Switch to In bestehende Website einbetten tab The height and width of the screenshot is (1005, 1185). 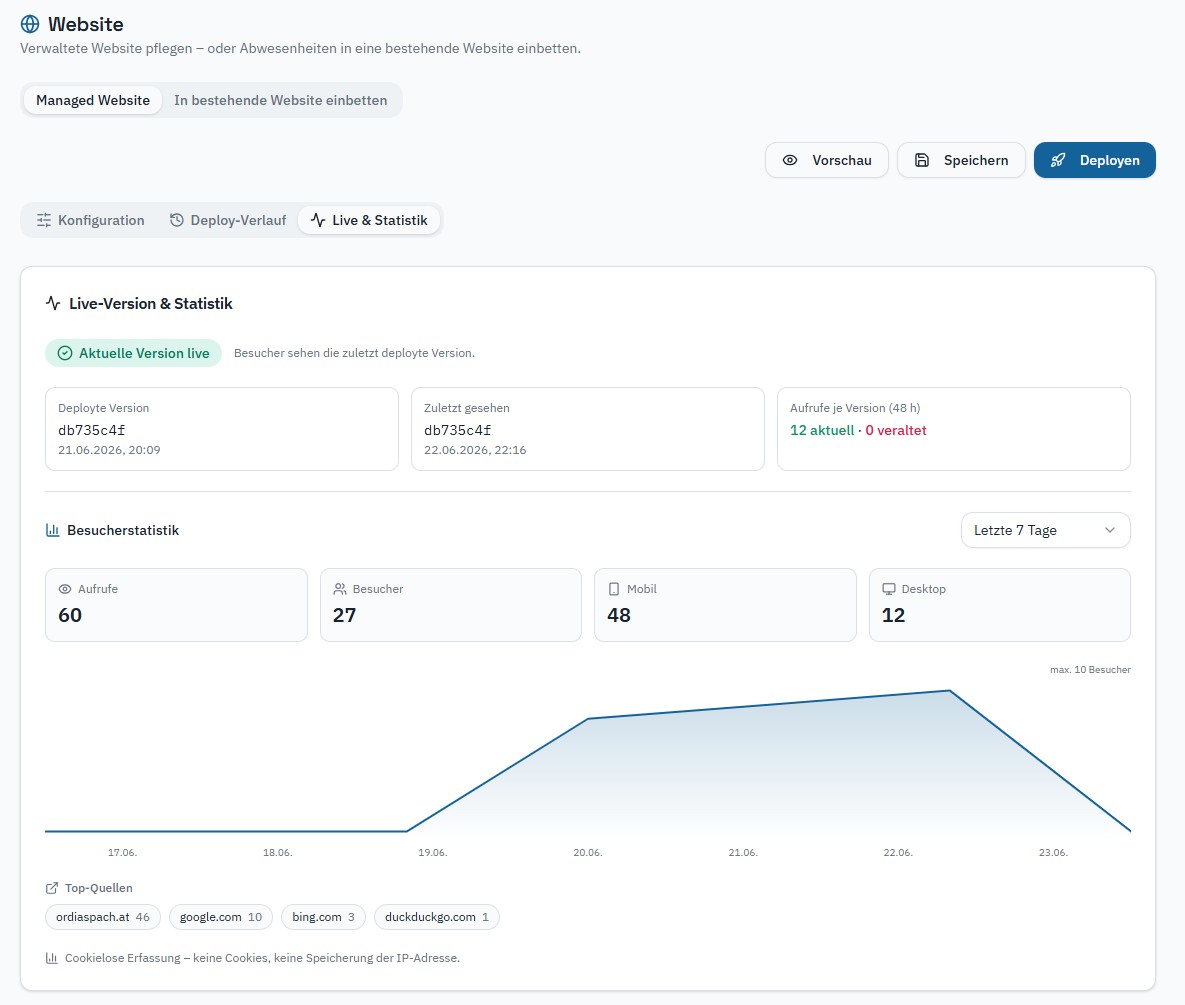click(x=280, y=100)
